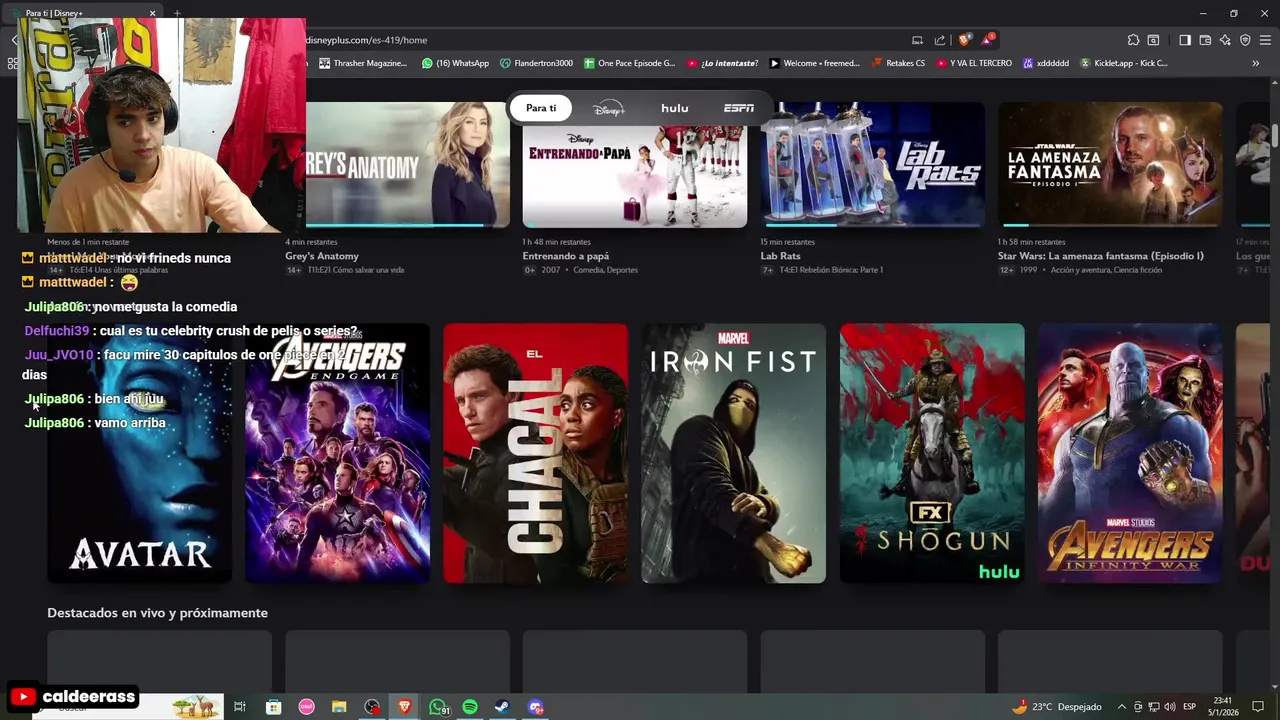Open Task View on the taskbar
The image size is (1280, 720).
[240, 707]
